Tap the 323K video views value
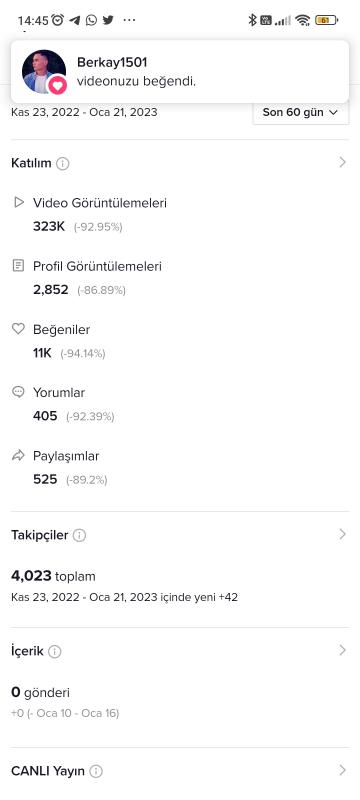 (x=49, y=227)
